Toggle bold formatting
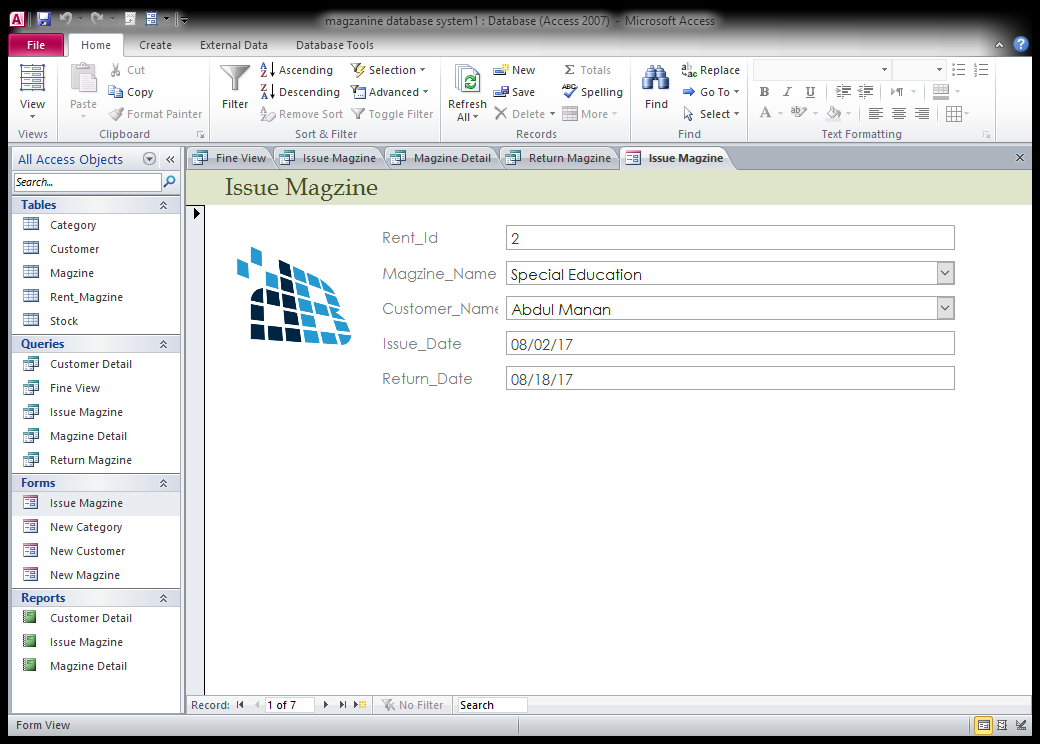 tap(763, 91)
